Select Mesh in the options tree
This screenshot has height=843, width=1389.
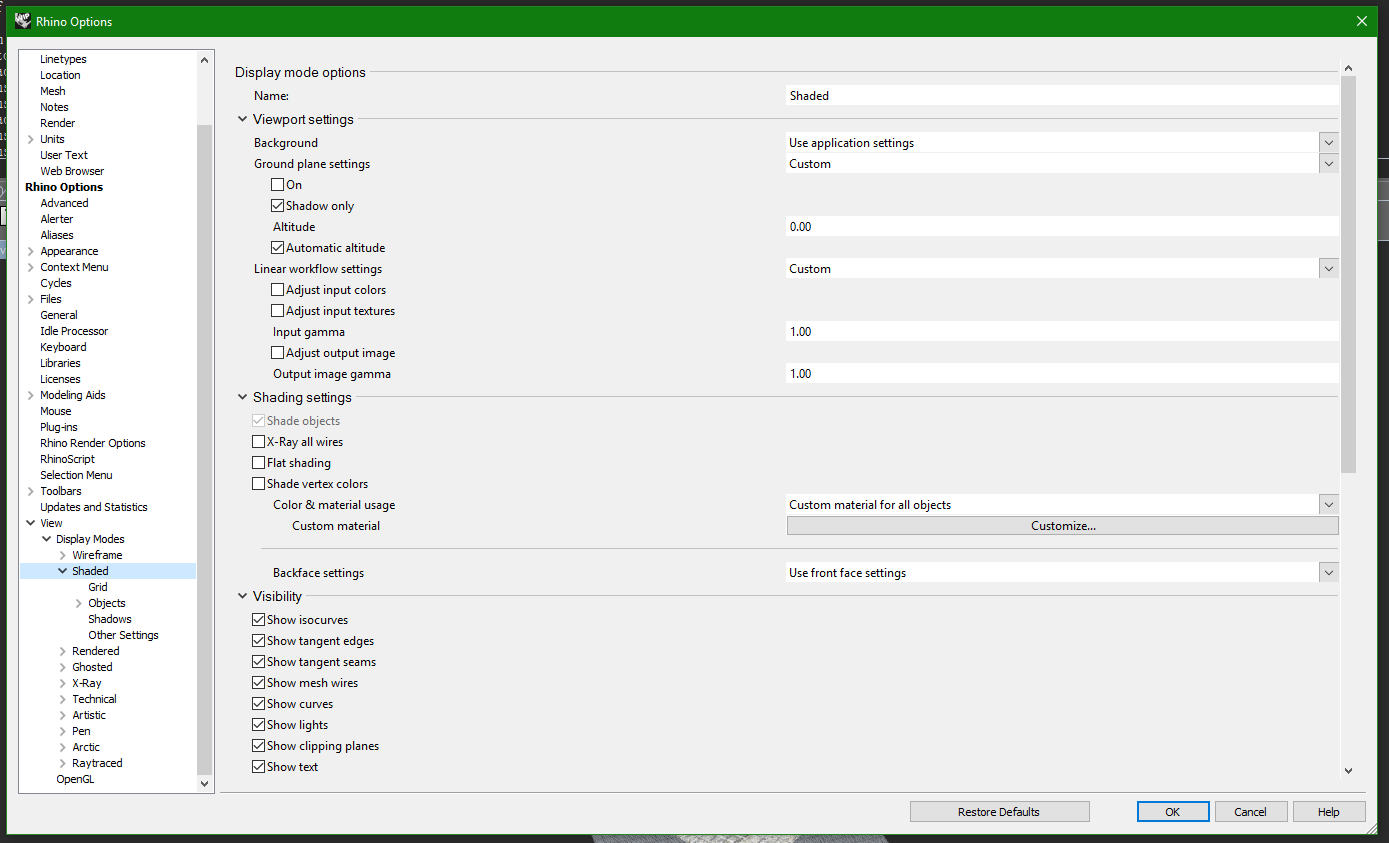(x=53, y=91)
